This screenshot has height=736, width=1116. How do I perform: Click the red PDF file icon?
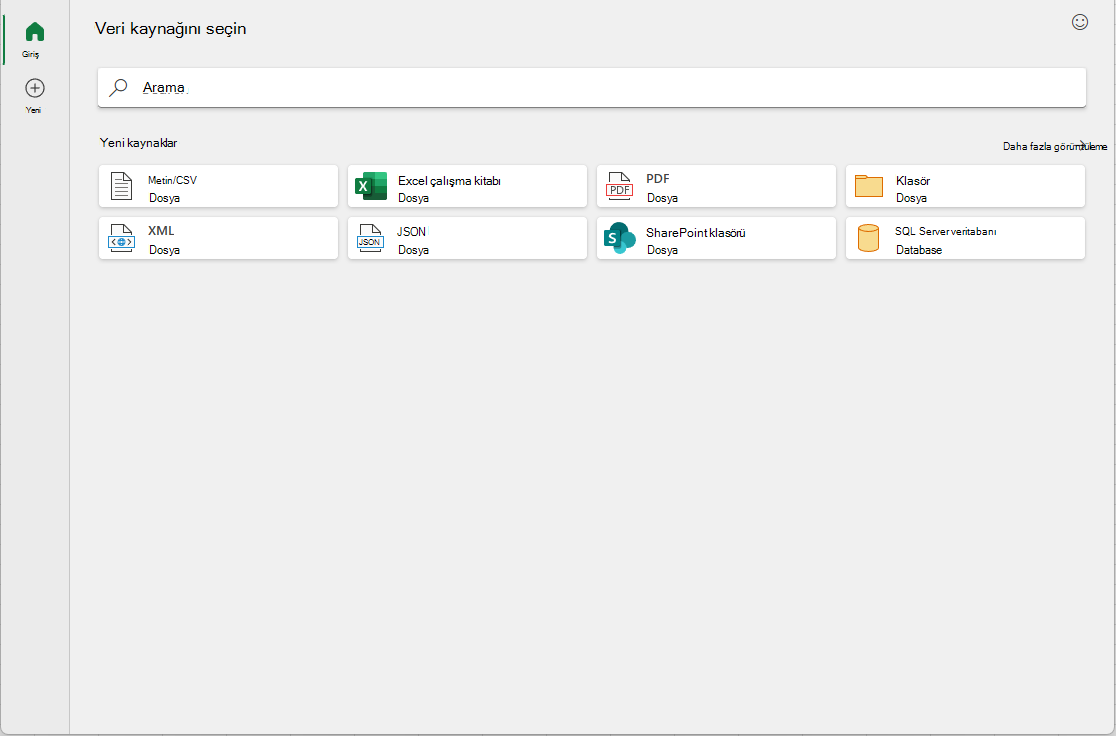click(x=619, y=186)
